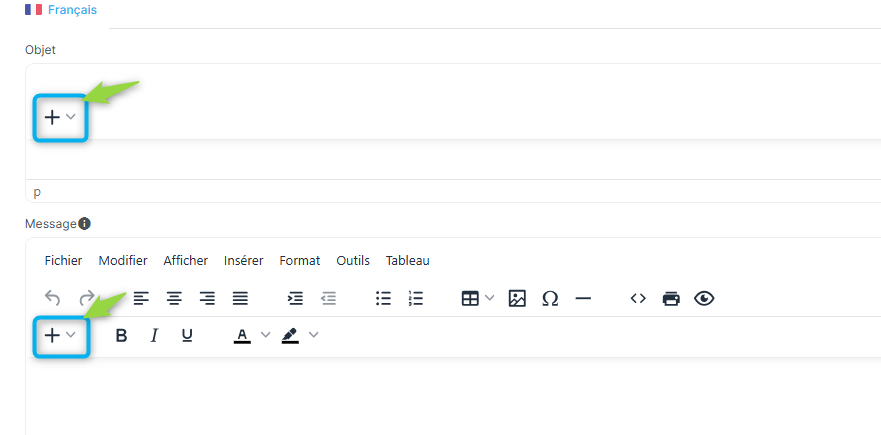Click the redo arrow in Message toolbar
This screenshot has width=881, height=435.
[x=87, y=298]
